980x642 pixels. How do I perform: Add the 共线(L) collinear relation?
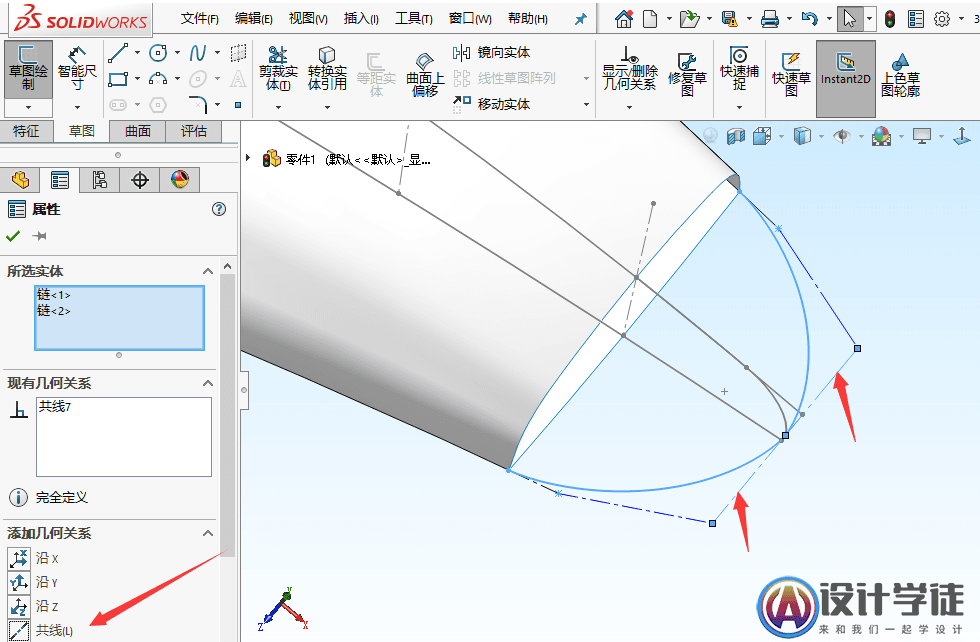(41, 630)
